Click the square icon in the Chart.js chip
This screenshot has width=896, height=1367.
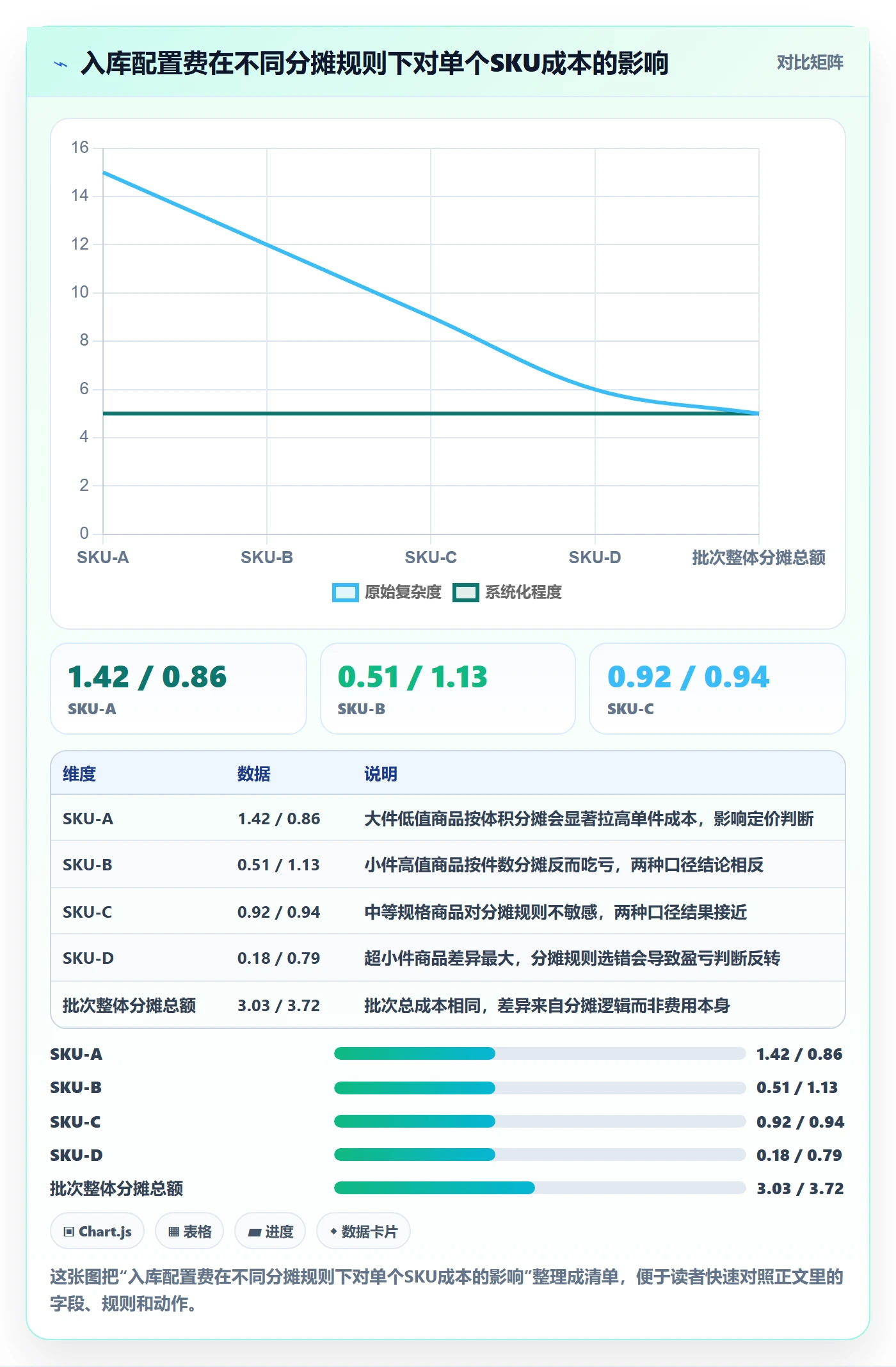69,1232
